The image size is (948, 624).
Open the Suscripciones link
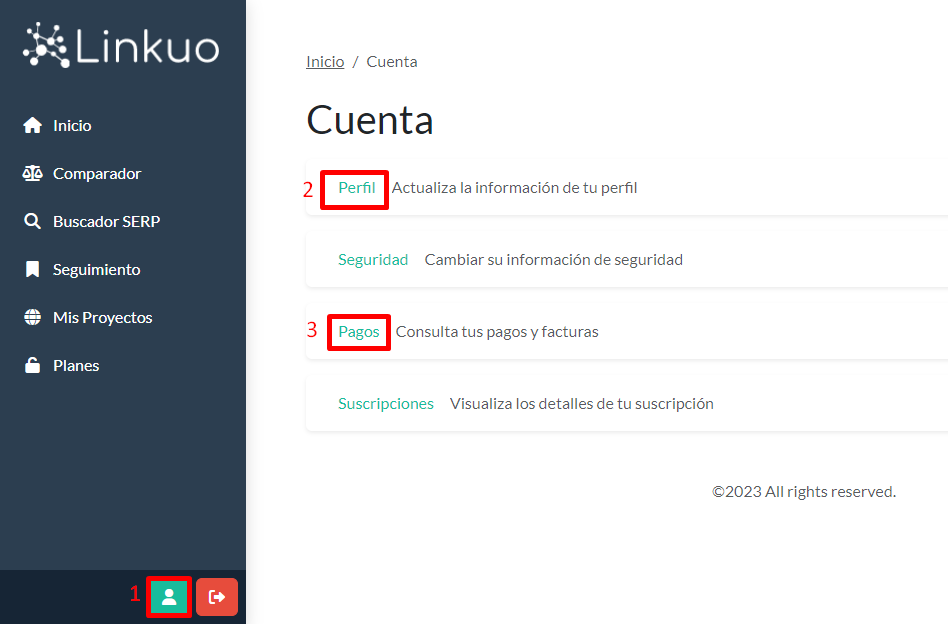pyautogui.click(x=386, y=404)
